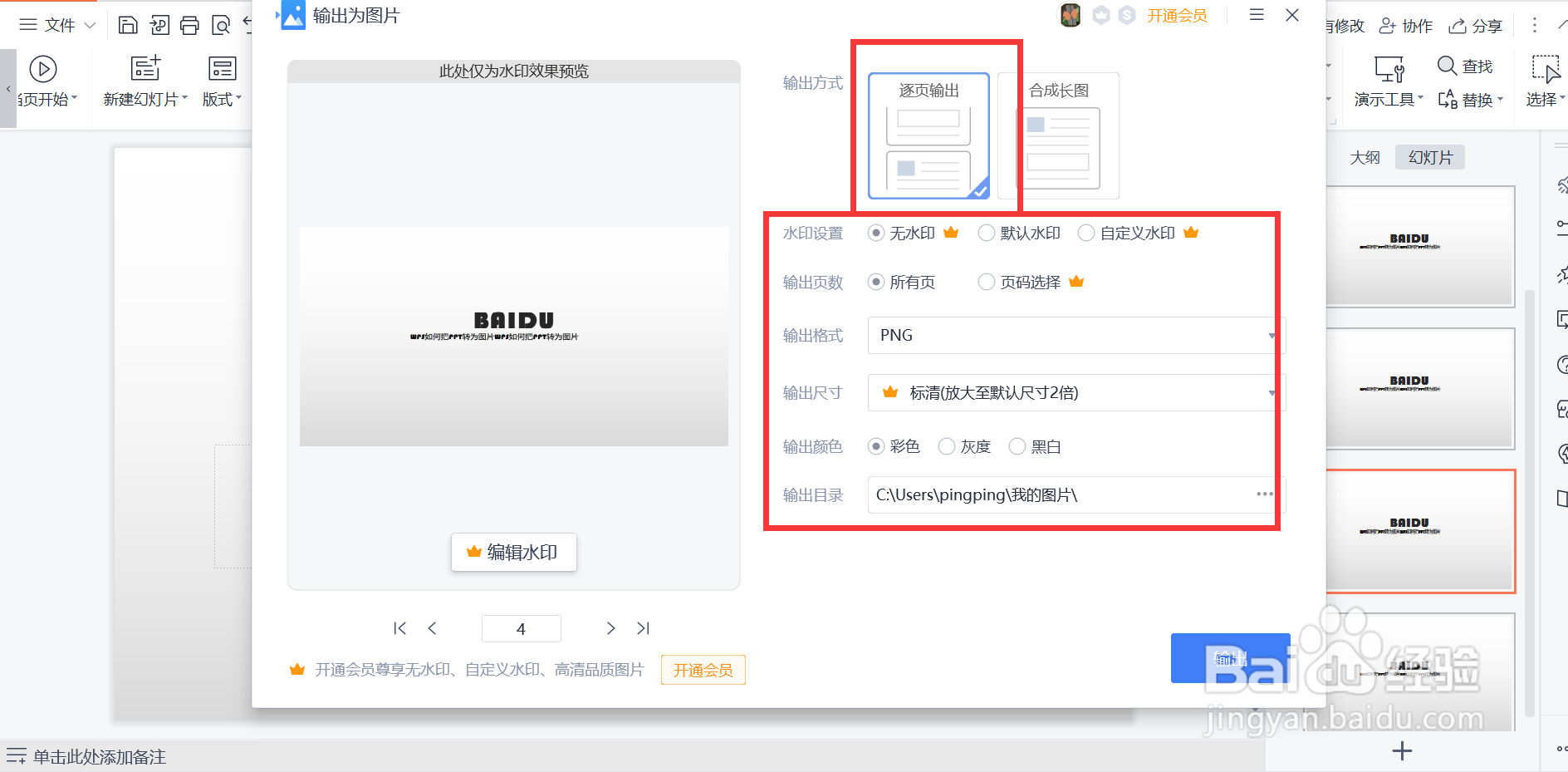Click the blue Output (输出) button
This screenshot has width=1568, height=772.
(1230, 658)
